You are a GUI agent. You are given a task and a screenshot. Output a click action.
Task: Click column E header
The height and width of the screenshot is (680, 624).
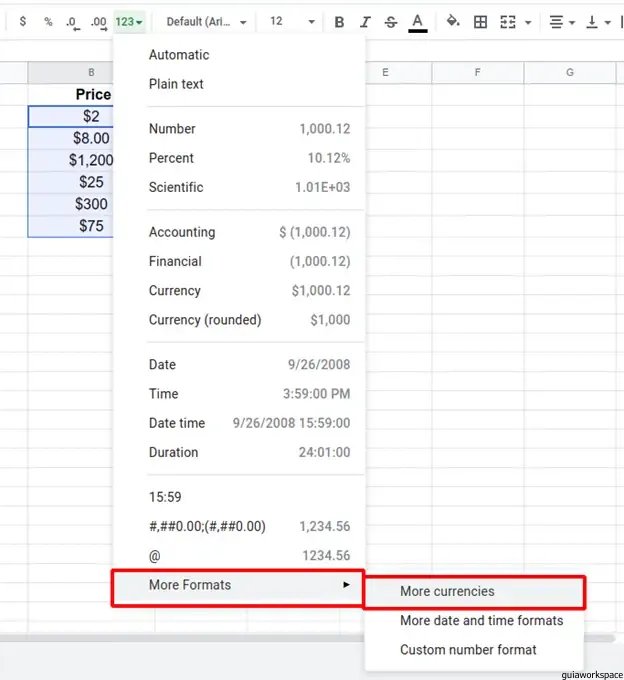[398, 72]
